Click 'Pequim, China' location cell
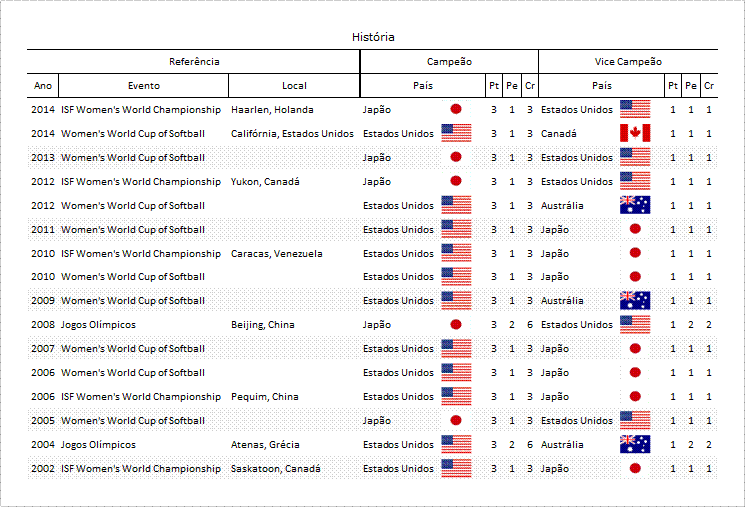 [265, 397]
